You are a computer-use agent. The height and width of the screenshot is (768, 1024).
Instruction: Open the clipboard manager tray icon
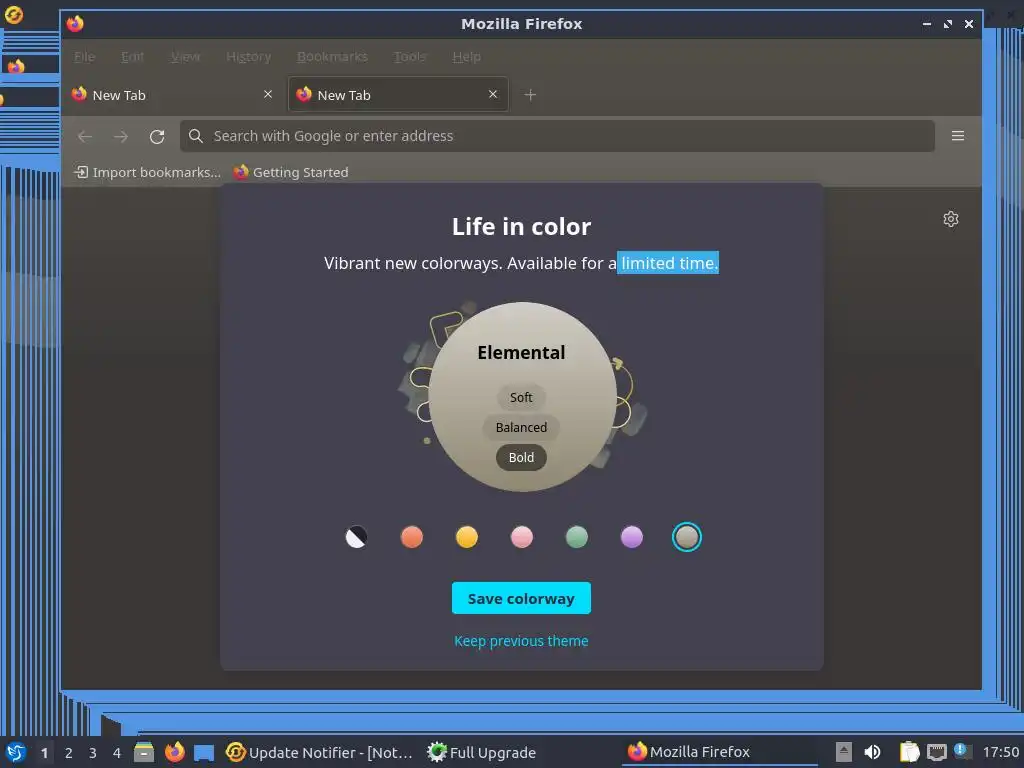coord(909,752)
